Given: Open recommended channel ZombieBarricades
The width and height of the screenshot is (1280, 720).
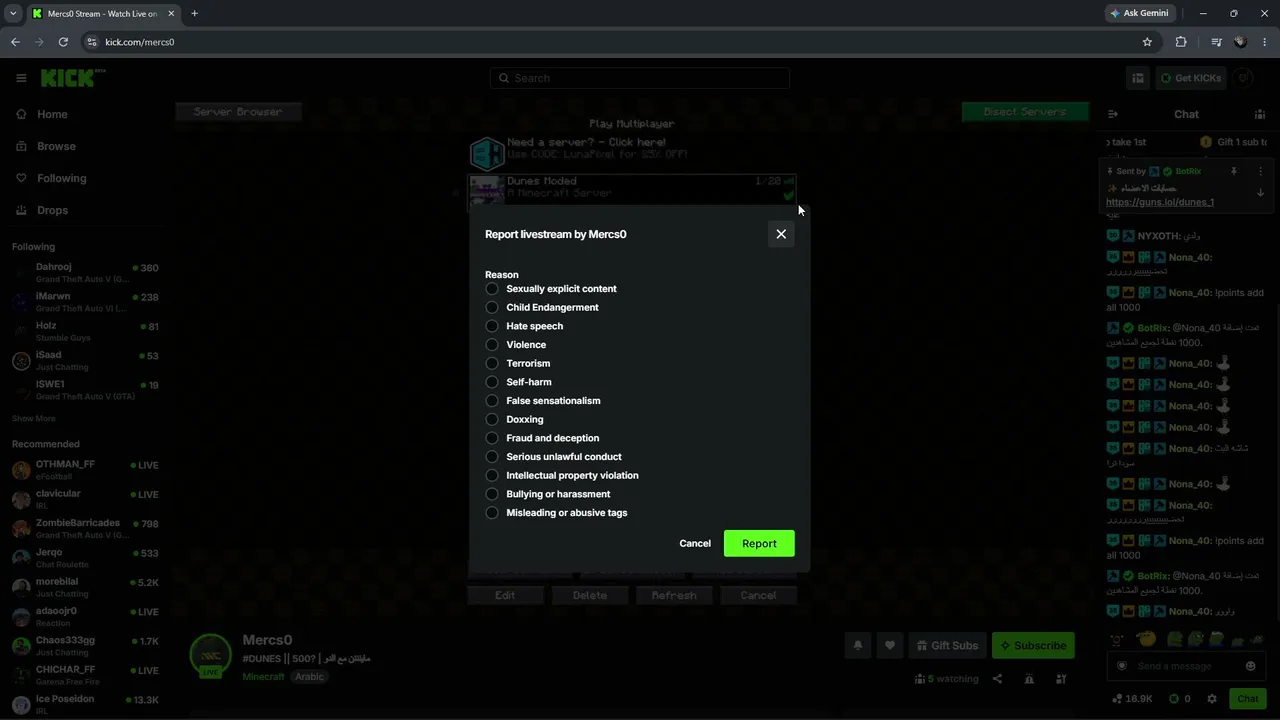Looking at the screenshot, I should click(85, 528).
